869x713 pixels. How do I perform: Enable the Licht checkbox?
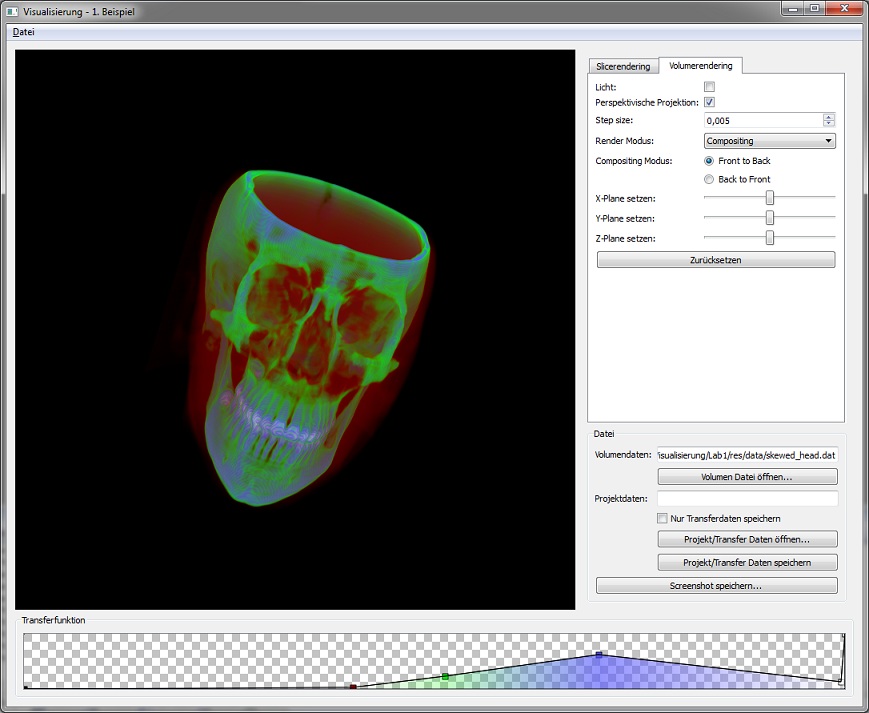pyautogui.click(x=709, y=87)
